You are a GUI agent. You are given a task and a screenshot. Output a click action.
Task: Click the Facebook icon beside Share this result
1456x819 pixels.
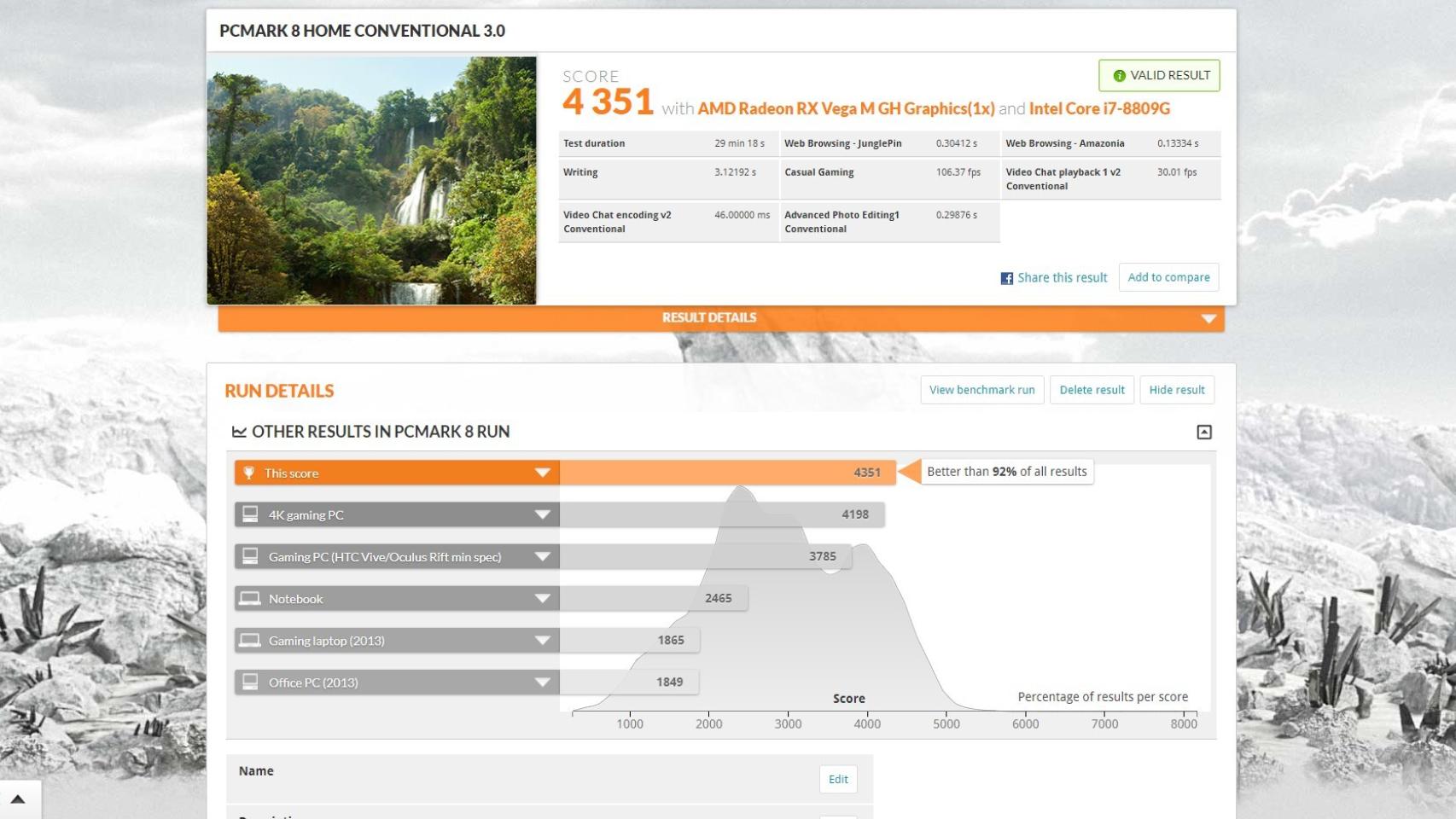[1007, 278]
